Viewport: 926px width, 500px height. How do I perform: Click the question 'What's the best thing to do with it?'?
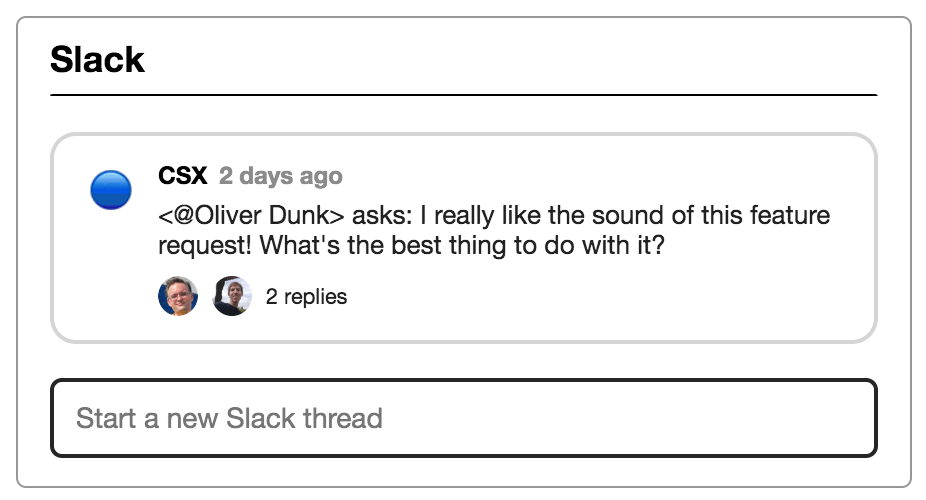tap(462, 245)
